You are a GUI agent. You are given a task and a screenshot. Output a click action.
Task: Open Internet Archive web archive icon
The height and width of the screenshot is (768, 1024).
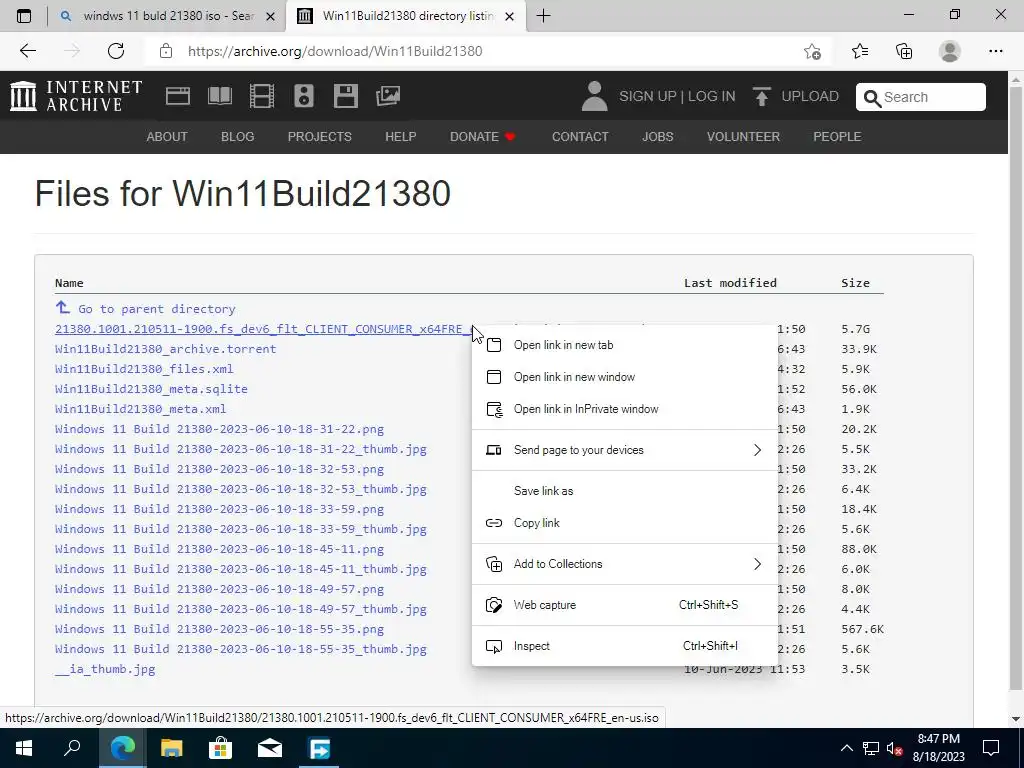click(178, 96)
